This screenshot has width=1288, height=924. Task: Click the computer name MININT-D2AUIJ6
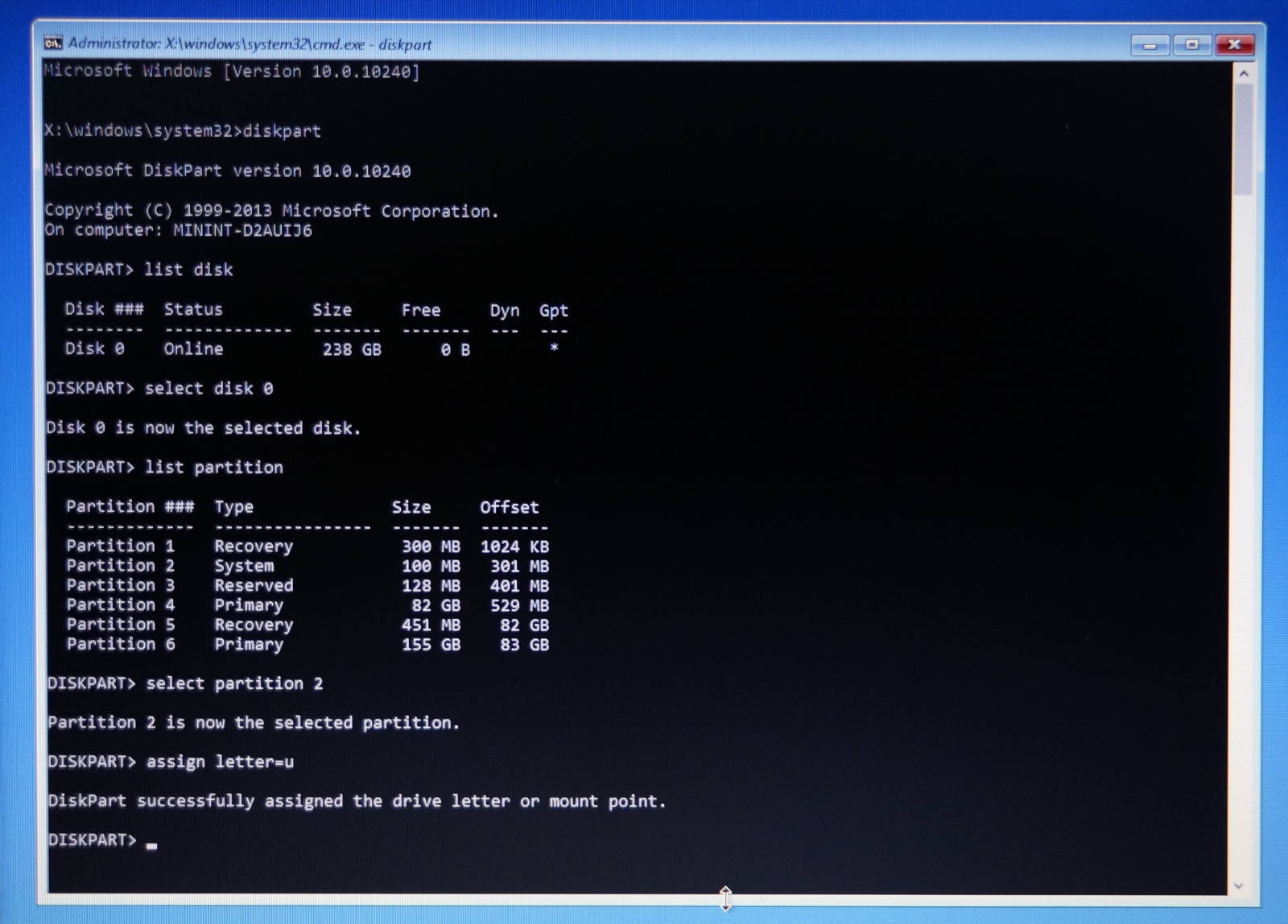242,231
